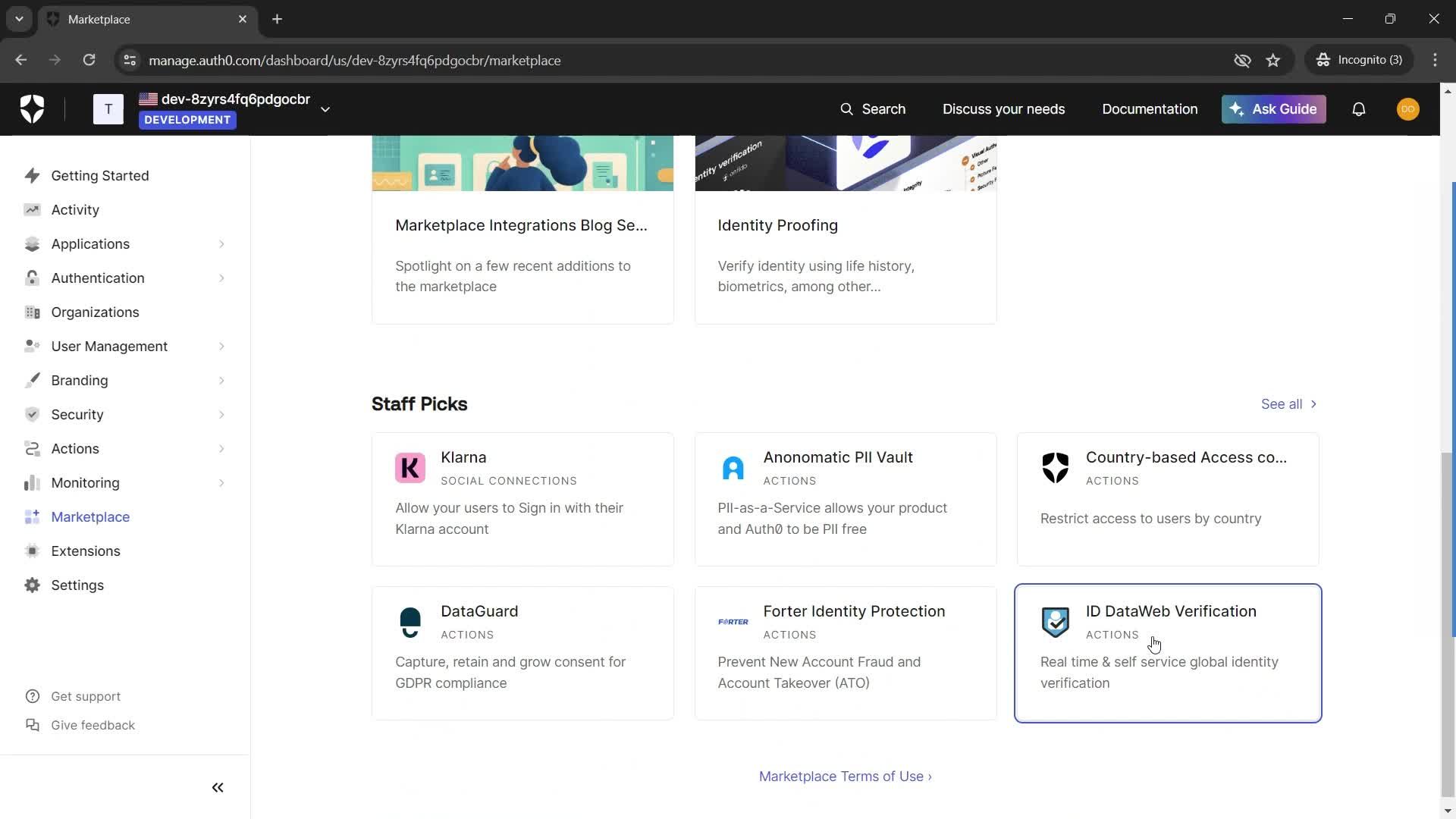This screenshot has height=819, width=1456.
Task: Click the Actions flow icon
Action: click(x=32, y=449)
